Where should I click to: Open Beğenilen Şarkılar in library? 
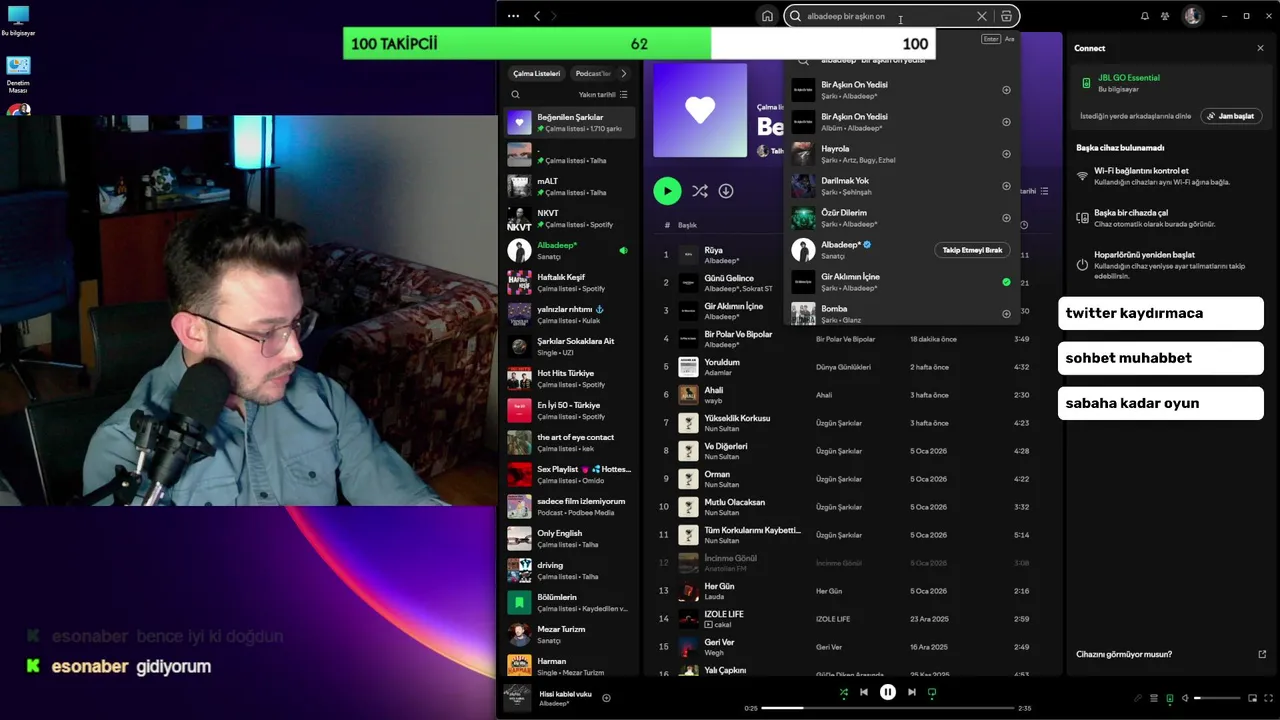(x=569, y=123)
